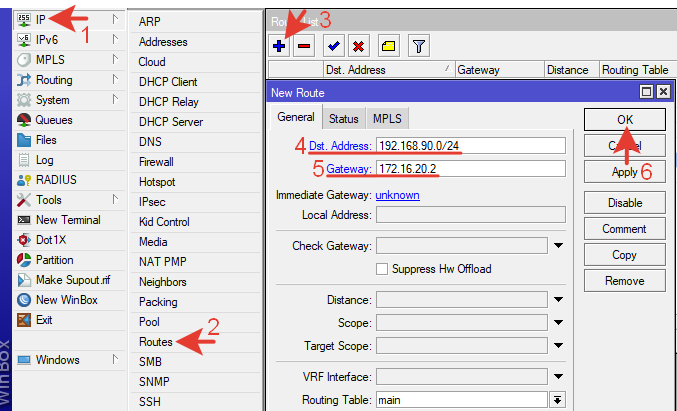Click the Local Address field
The height and width of the screenshot is (411, 677).
pos(471,215)
